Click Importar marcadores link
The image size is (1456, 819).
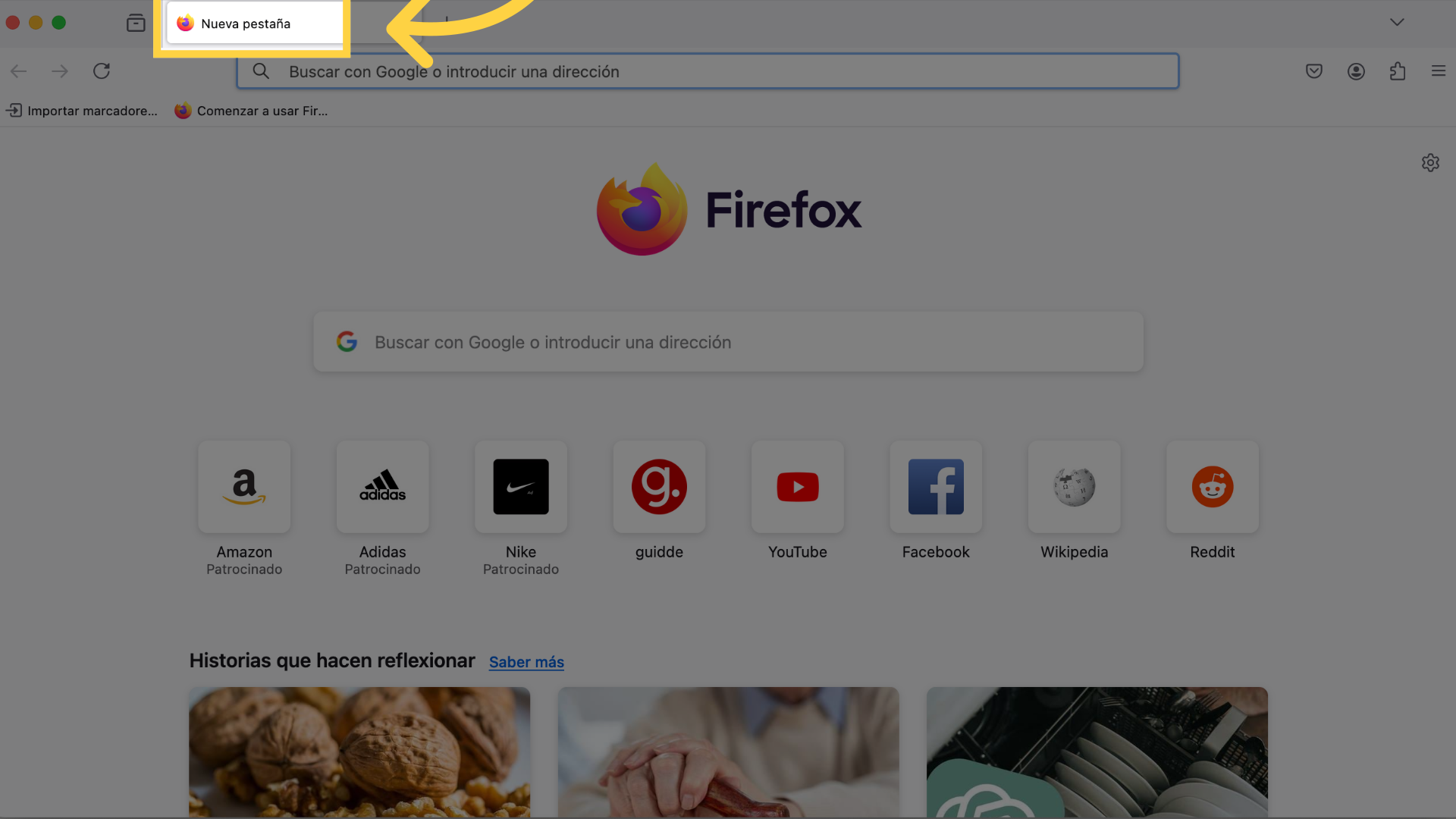pos(83,109)
